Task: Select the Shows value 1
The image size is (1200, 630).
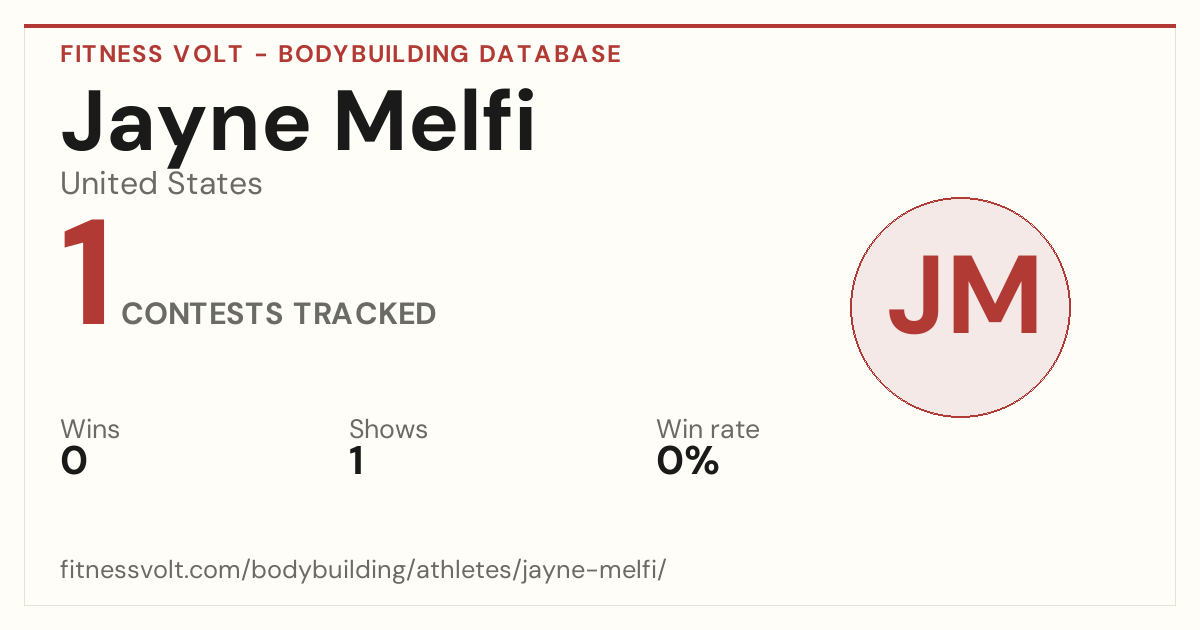Action: tap(356, 461)
